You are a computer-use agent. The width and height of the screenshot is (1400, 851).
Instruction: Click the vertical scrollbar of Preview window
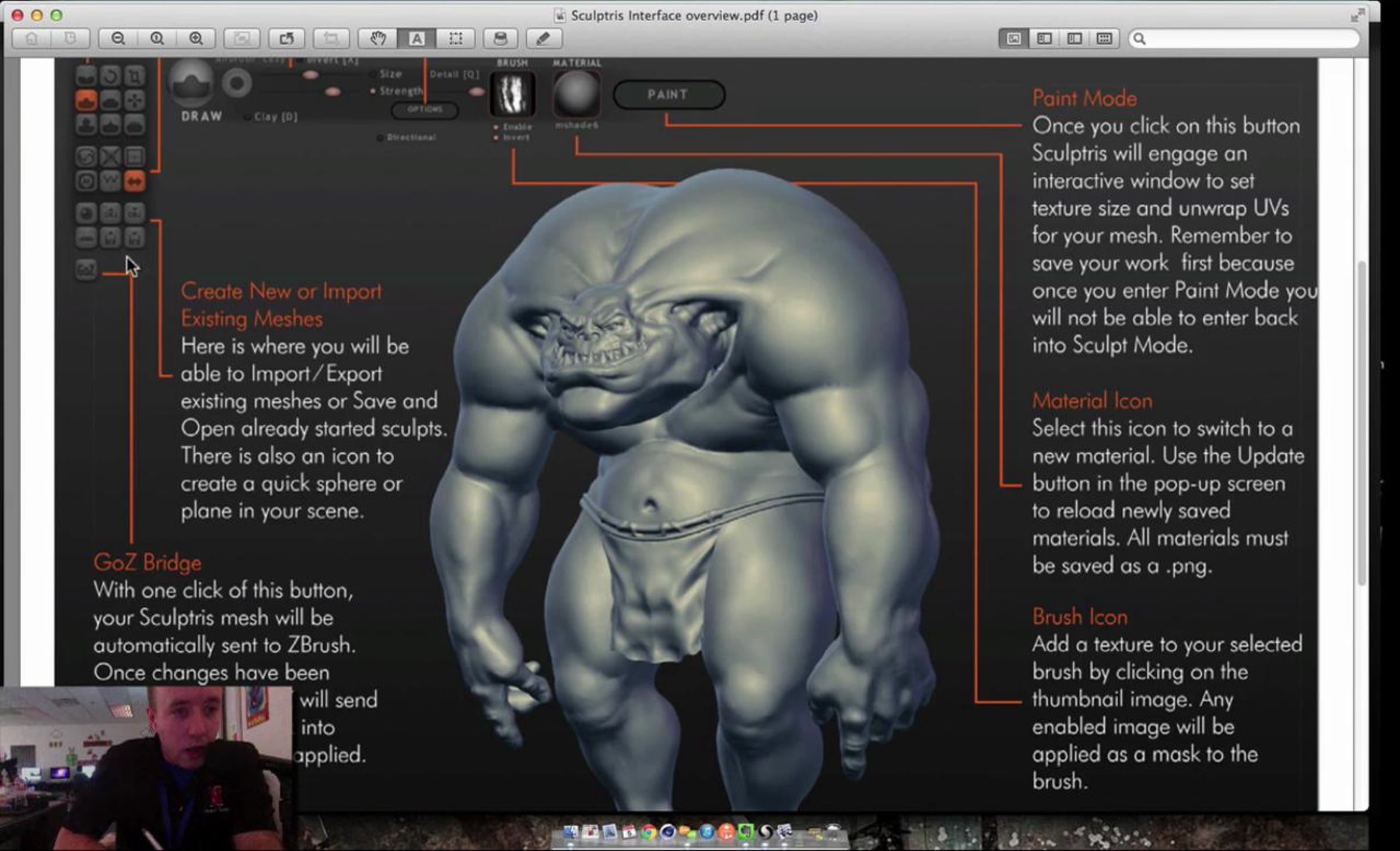click(1361, 423)
